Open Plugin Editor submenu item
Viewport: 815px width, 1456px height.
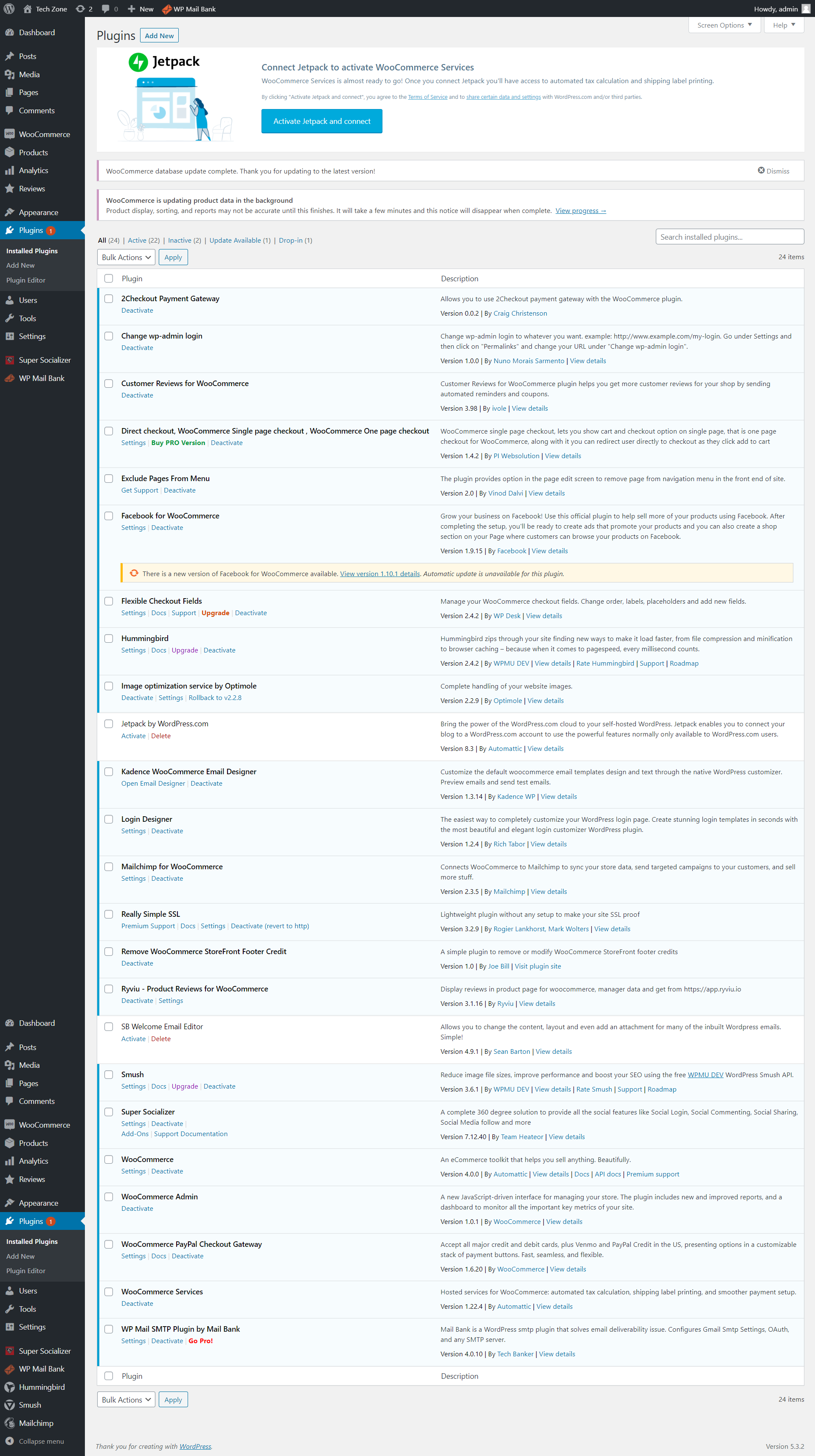pyautogui.click(x=25, y=280)
